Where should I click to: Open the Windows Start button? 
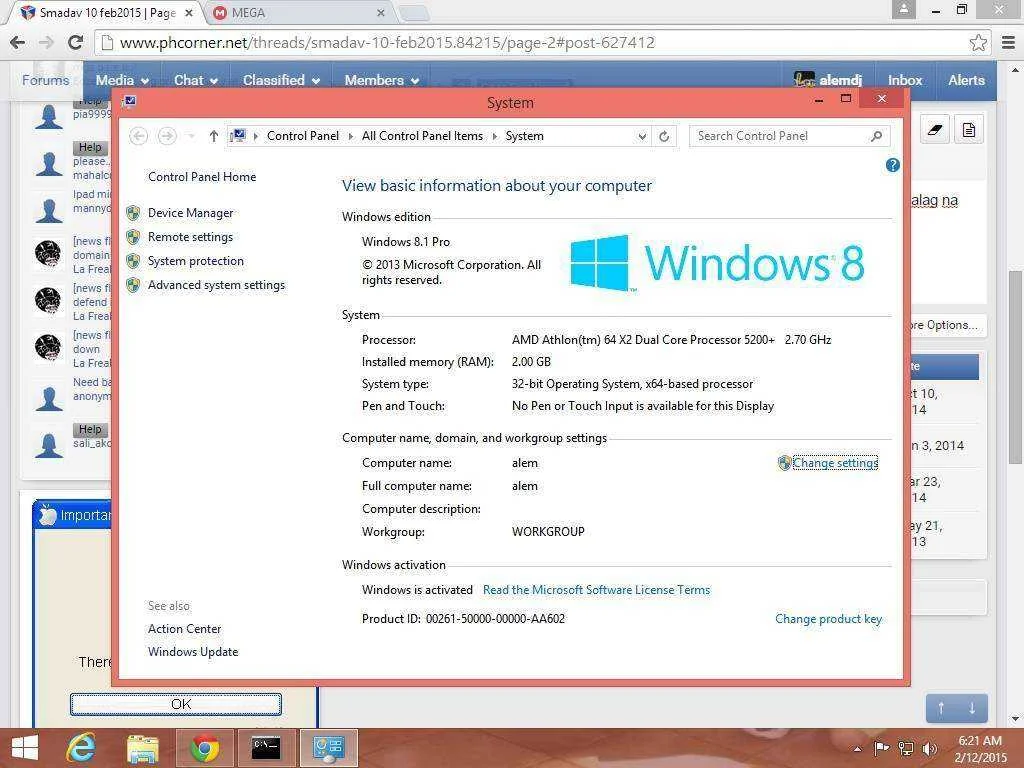pyautogui.click(x=25, y=748)
